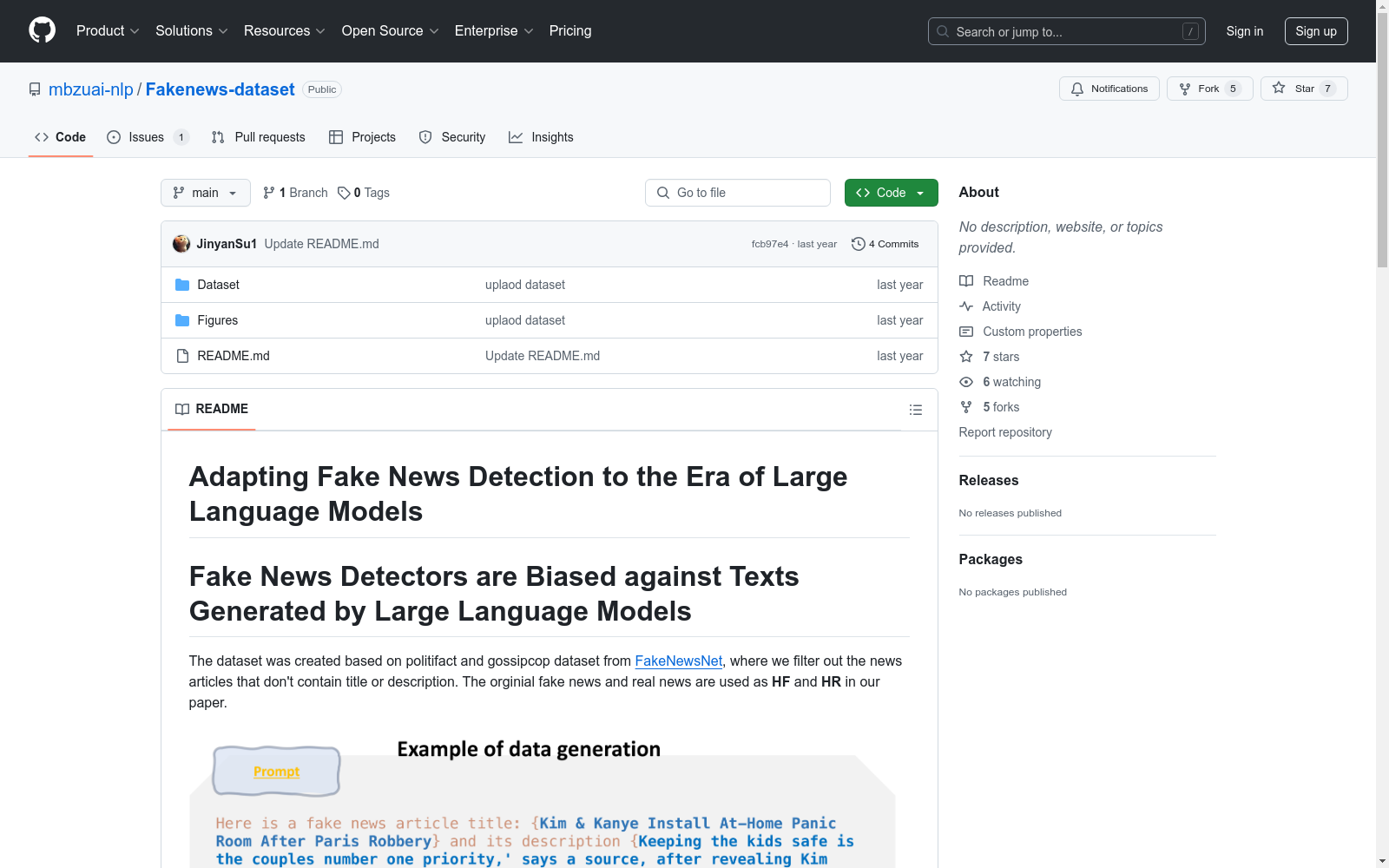The image size is (1389, 868).
Task: Open the Packages heading link
Action: [x=991, y=559]
